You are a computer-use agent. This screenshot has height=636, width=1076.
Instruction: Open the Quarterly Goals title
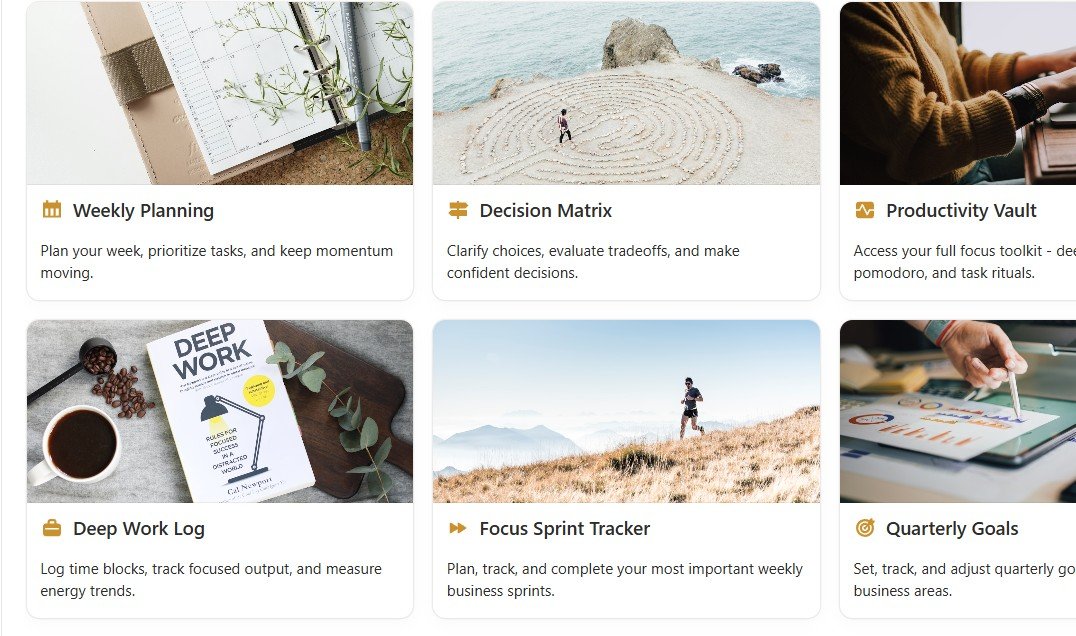(952, 529)
